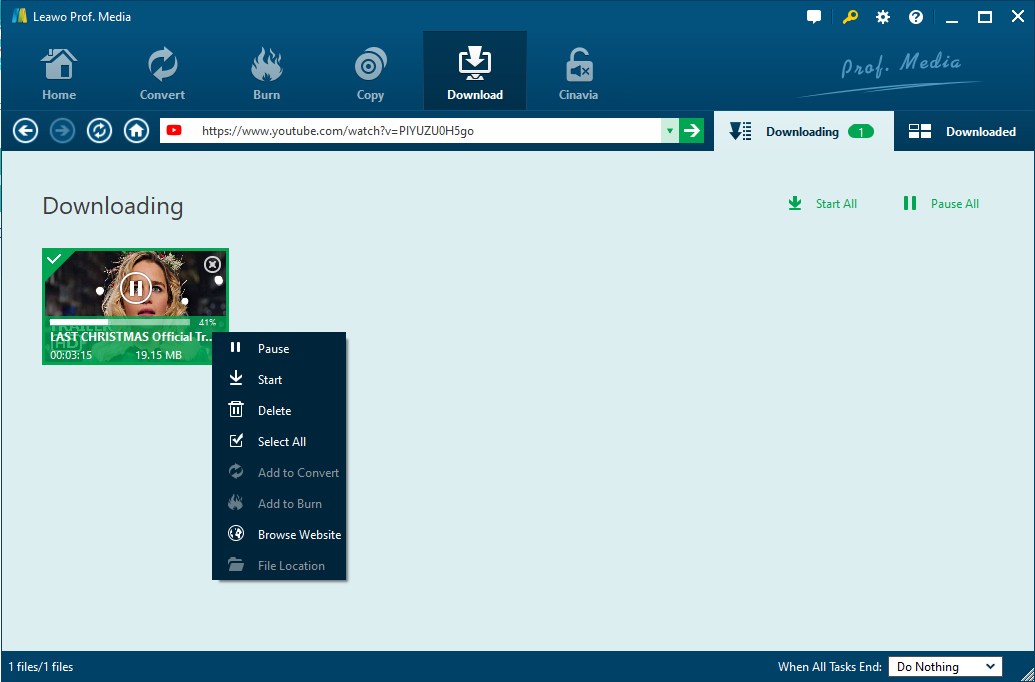This screenshot has width=1035, height=682.
Task: Switch to the Downloading tab
Action: tap(803, 131)
